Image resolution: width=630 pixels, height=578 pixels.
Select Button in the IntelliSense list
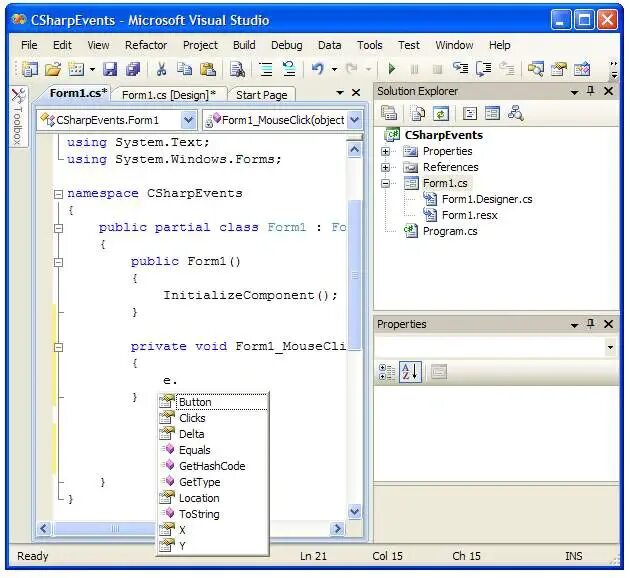coord(213,402)
